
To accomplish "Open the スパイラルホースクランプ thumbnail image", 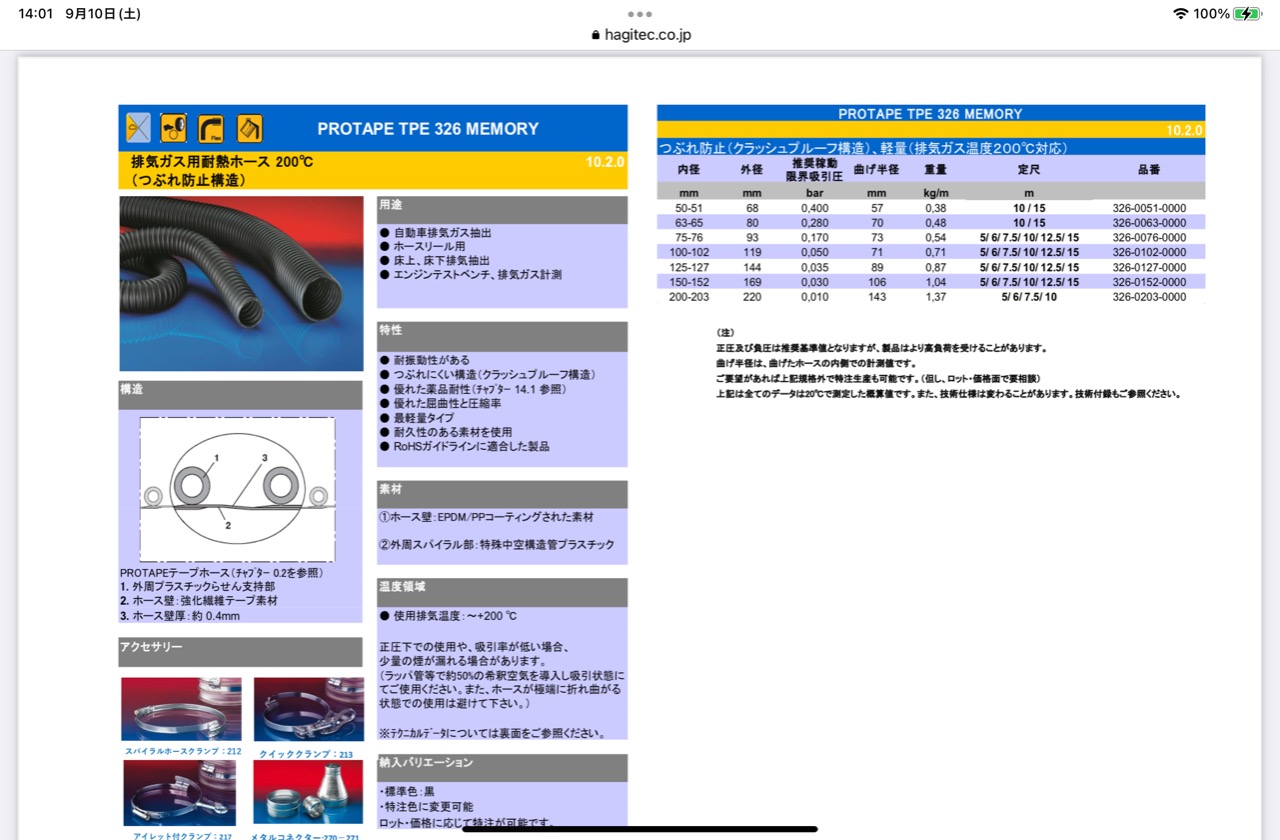I will 181,710.
